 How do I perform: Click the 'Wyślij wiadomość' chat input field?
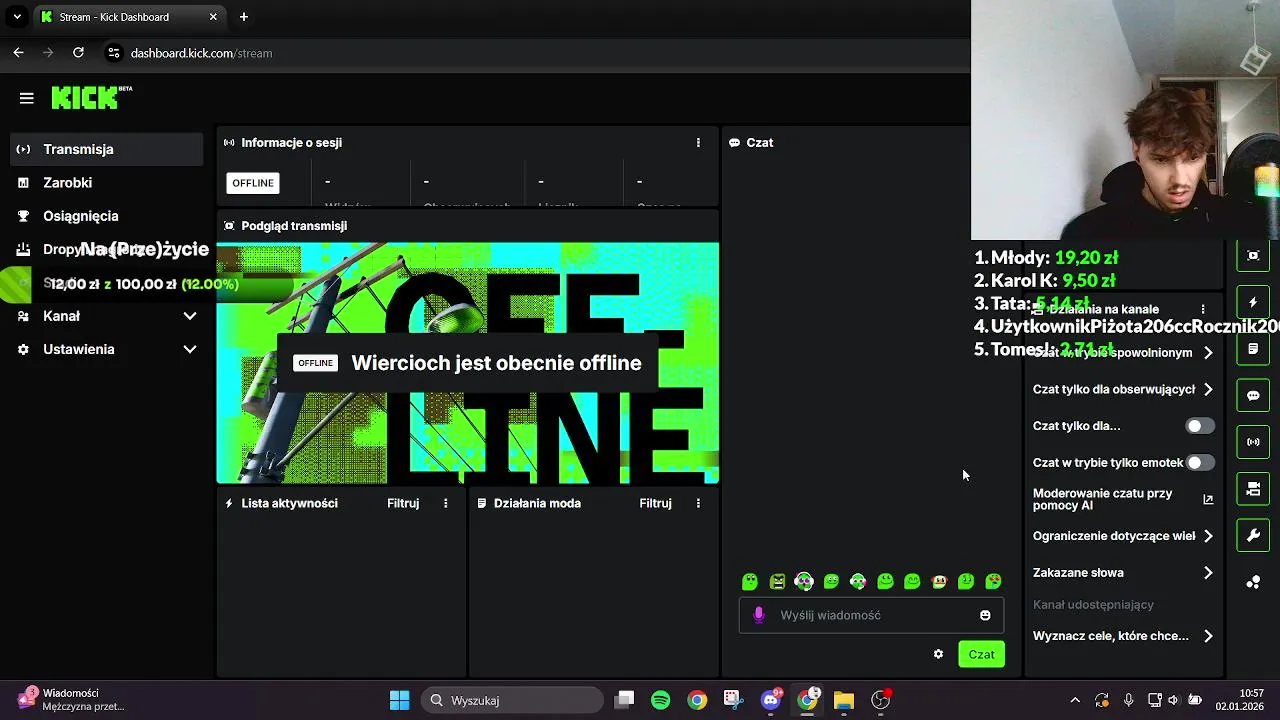tap(870, 615)
